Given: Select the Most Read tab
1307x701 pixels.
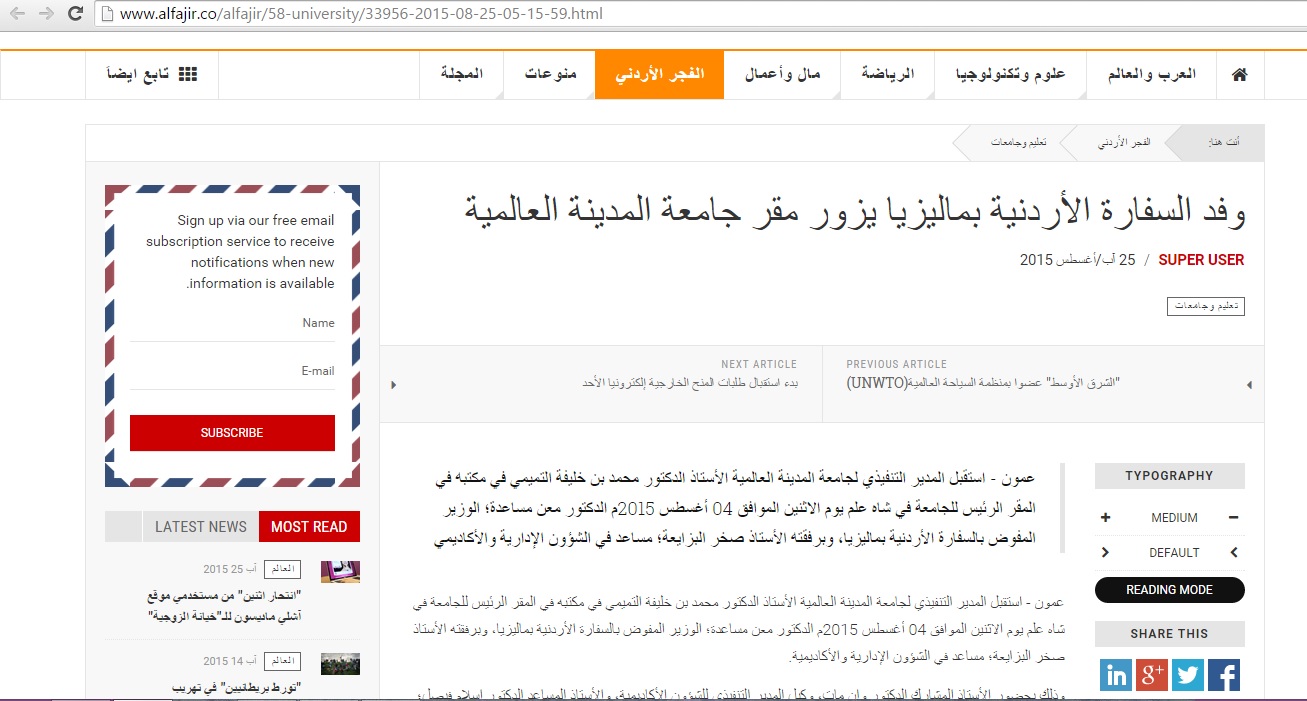Looking at the screenshot, I should pos(309,527).
